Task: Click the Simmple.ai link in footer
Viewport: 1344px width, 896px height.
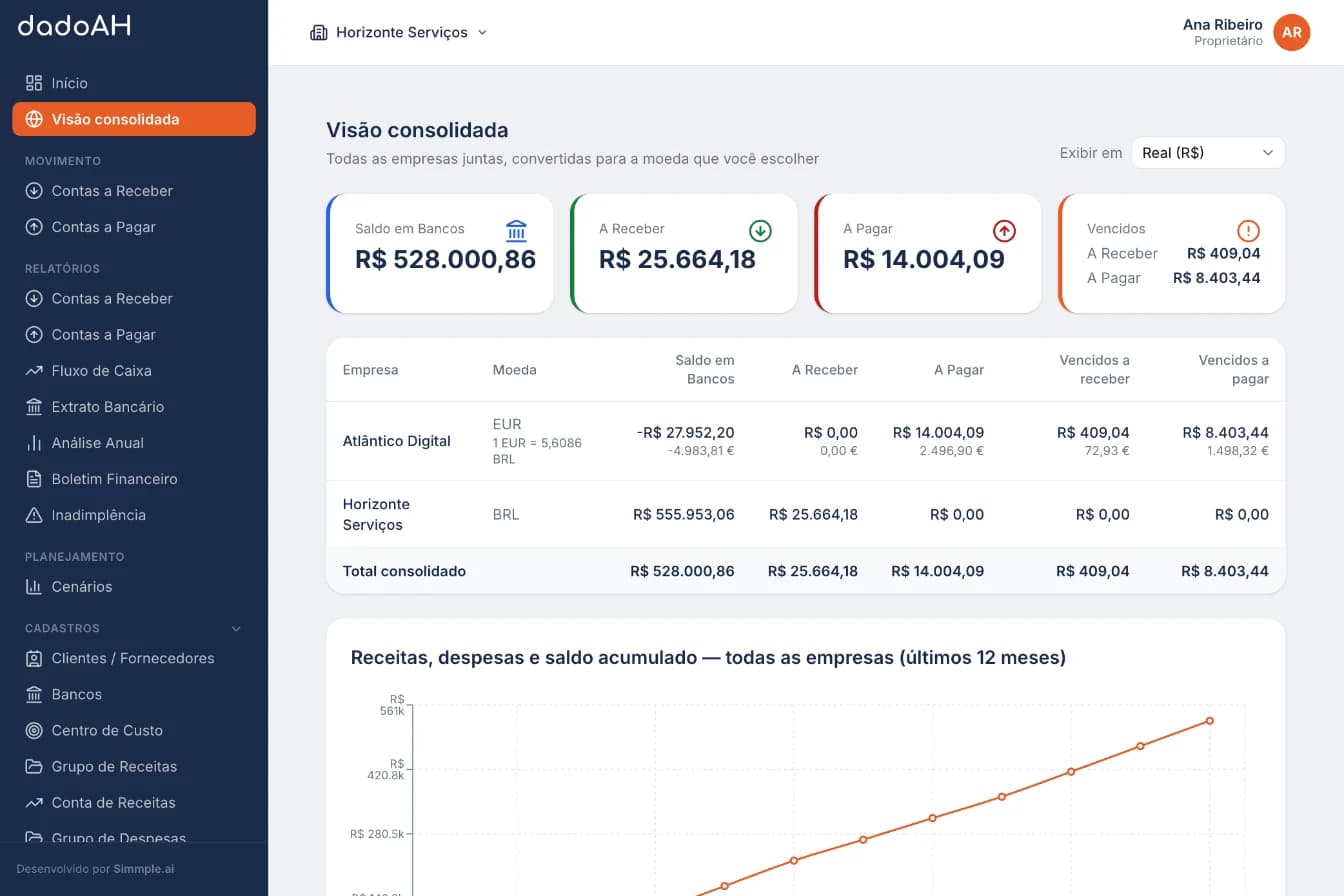Action: tap(143, 869)
